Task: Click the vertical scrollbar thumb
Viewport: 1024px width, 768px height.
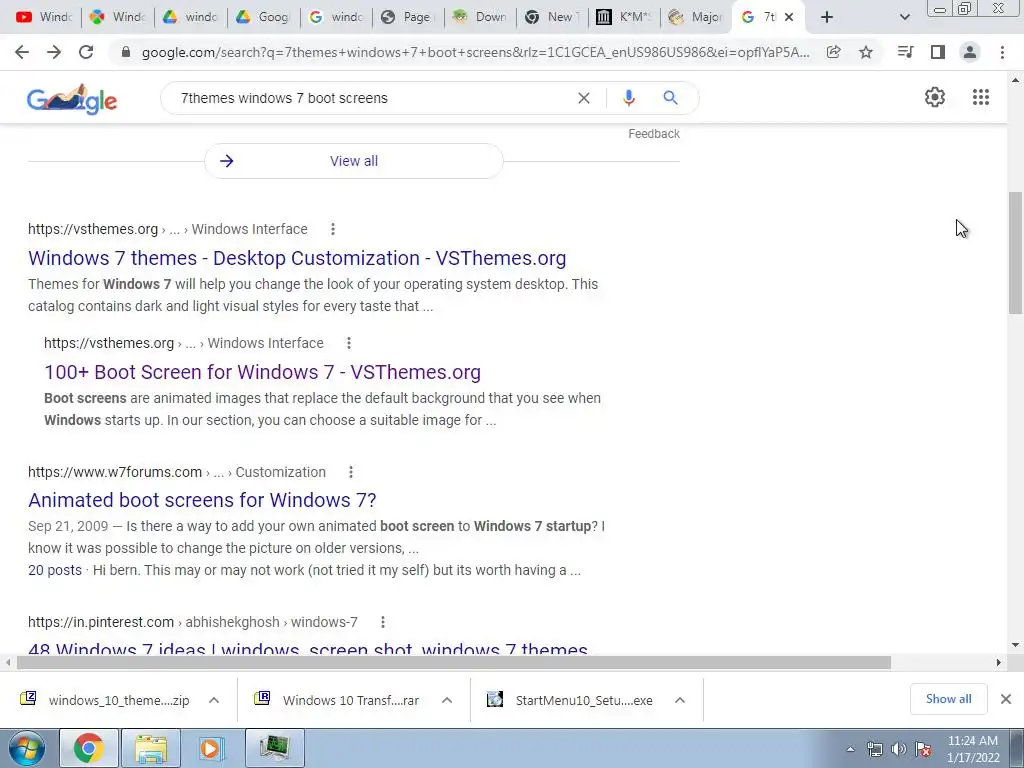Action: (x=1016, y=253)
